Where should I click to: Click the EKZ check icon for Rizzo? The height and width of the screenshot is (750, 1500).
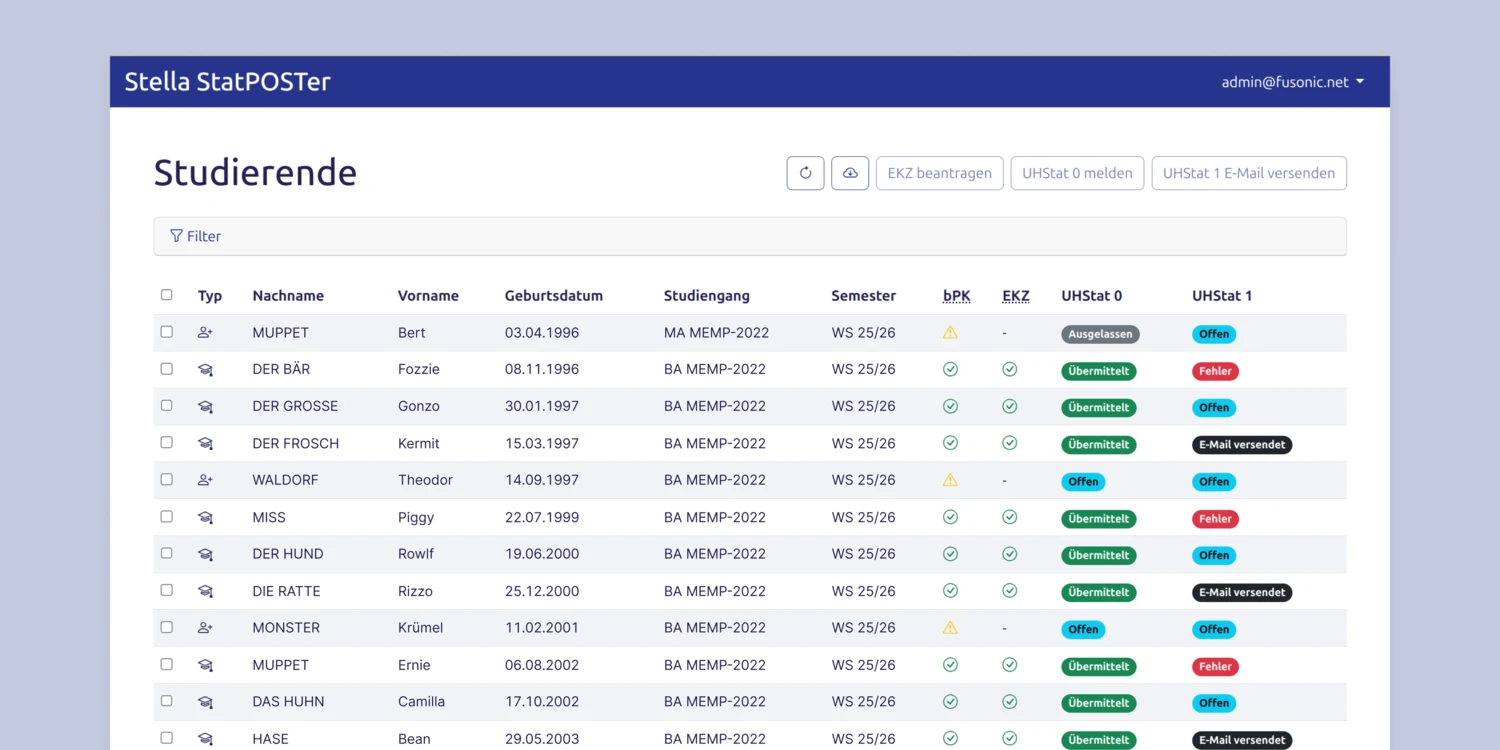pos(1010,591)
